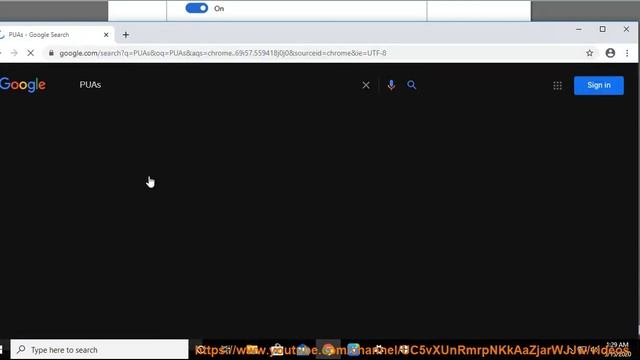The image size is (640, 360).
Task: Open the Google apps grid
Action: tap(558, 85)
